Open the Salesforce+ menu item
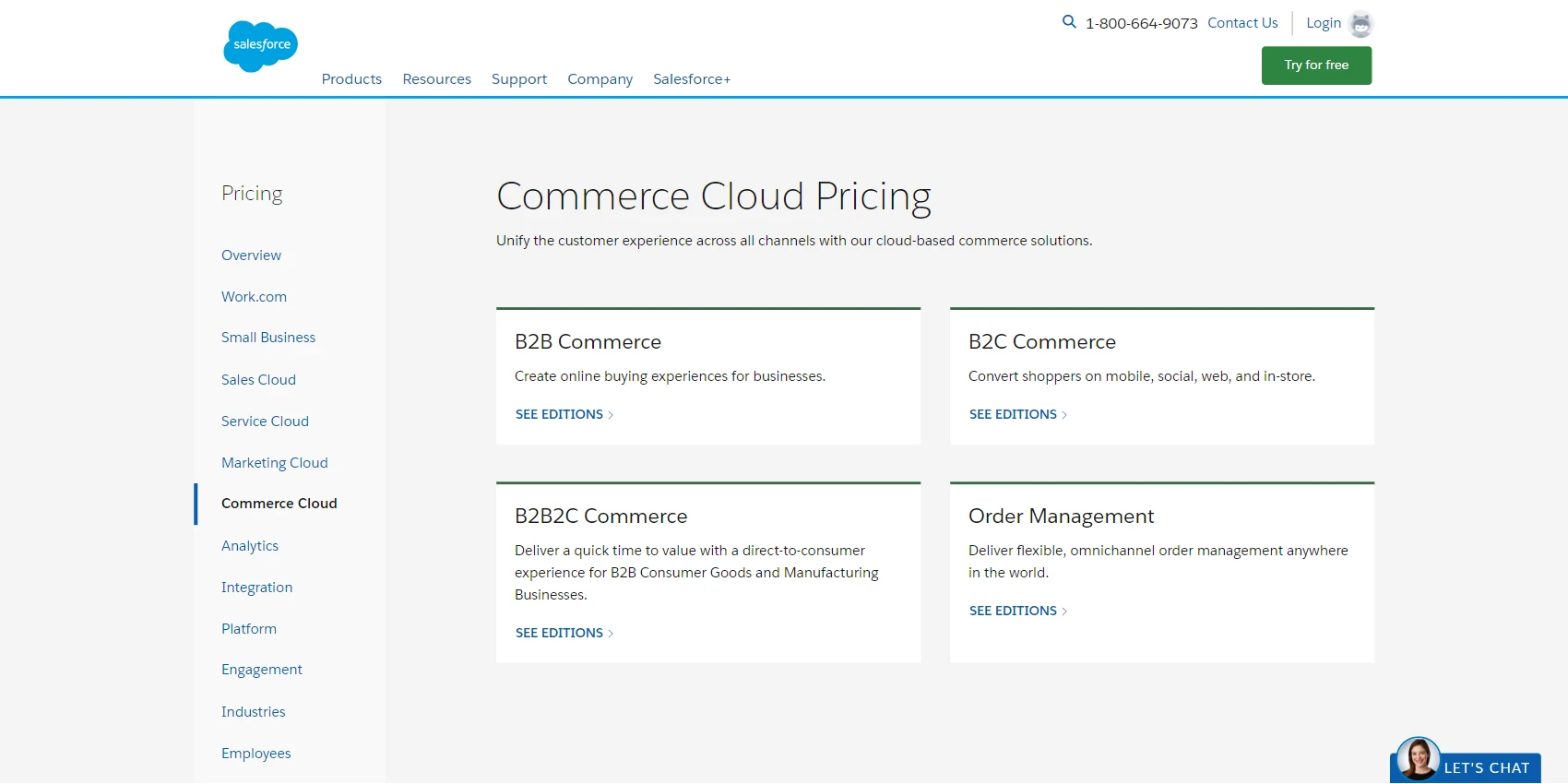 692,79
